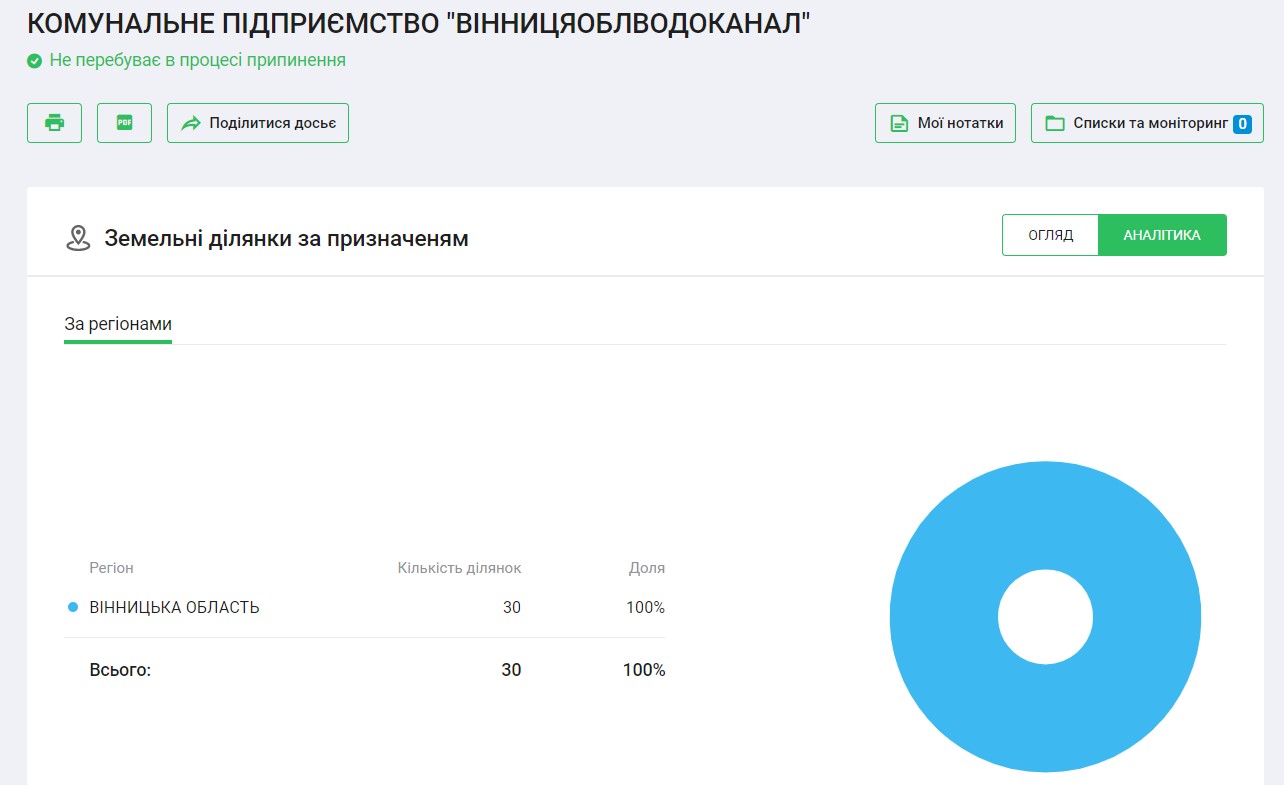
Task: Click the print dossier button
Action: [x=54, y=123]
